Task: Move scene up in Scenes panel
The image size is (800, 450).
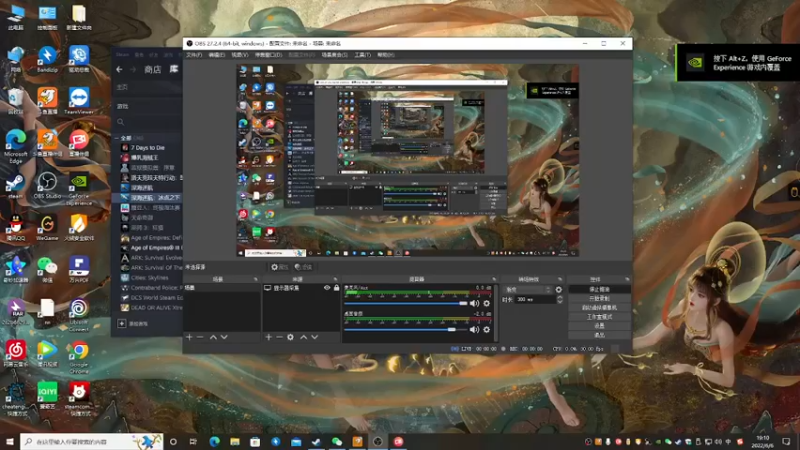Action: [213, 337]
